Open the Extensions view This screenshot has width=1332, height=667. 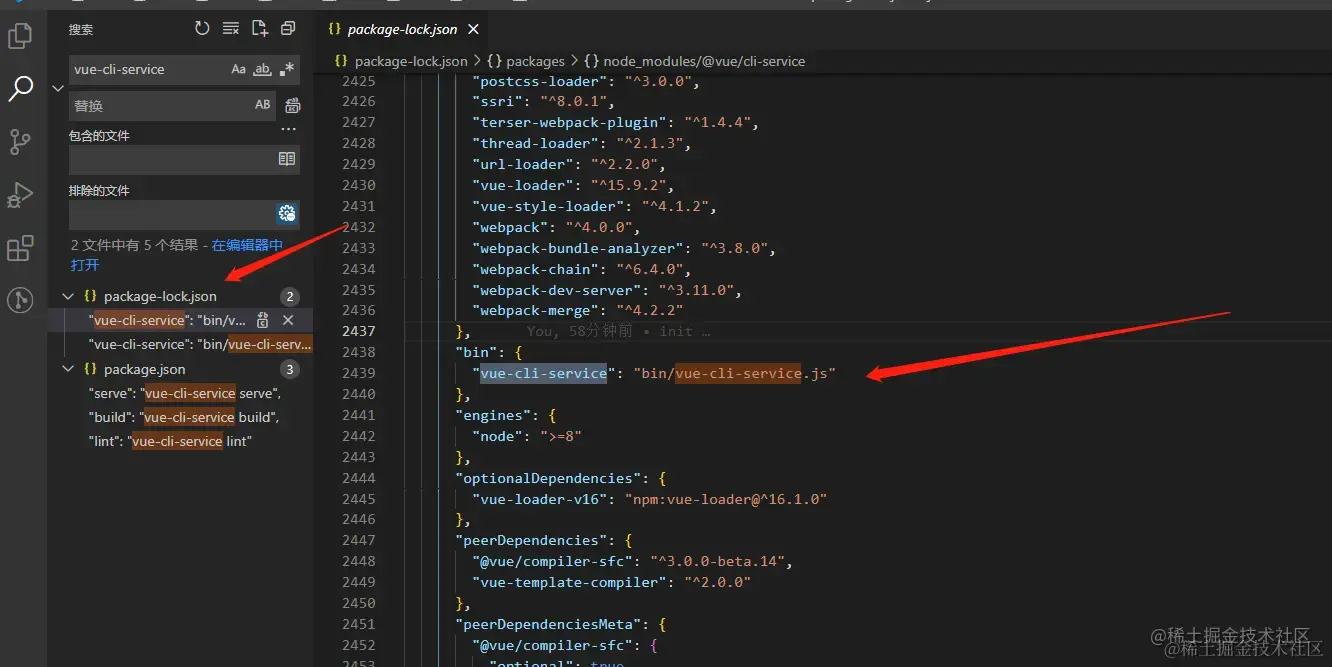[20, 248]
